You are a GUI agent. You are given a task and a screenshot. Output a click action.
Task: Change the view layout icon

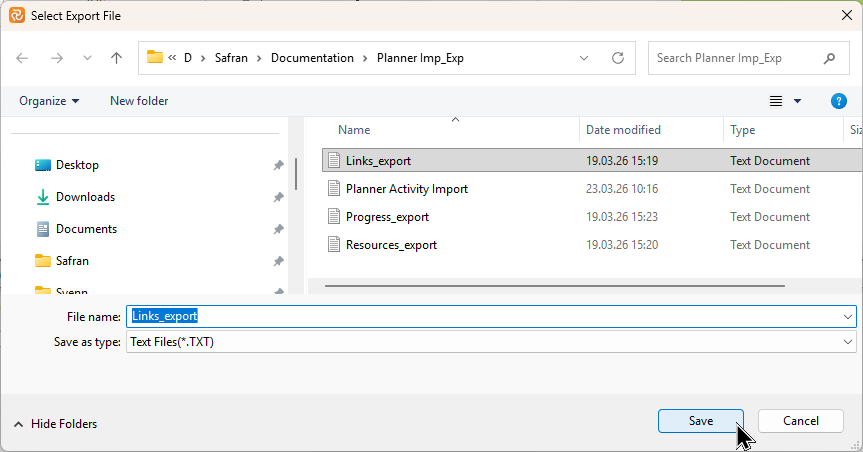pyautogui.click(x=775, y=101)
